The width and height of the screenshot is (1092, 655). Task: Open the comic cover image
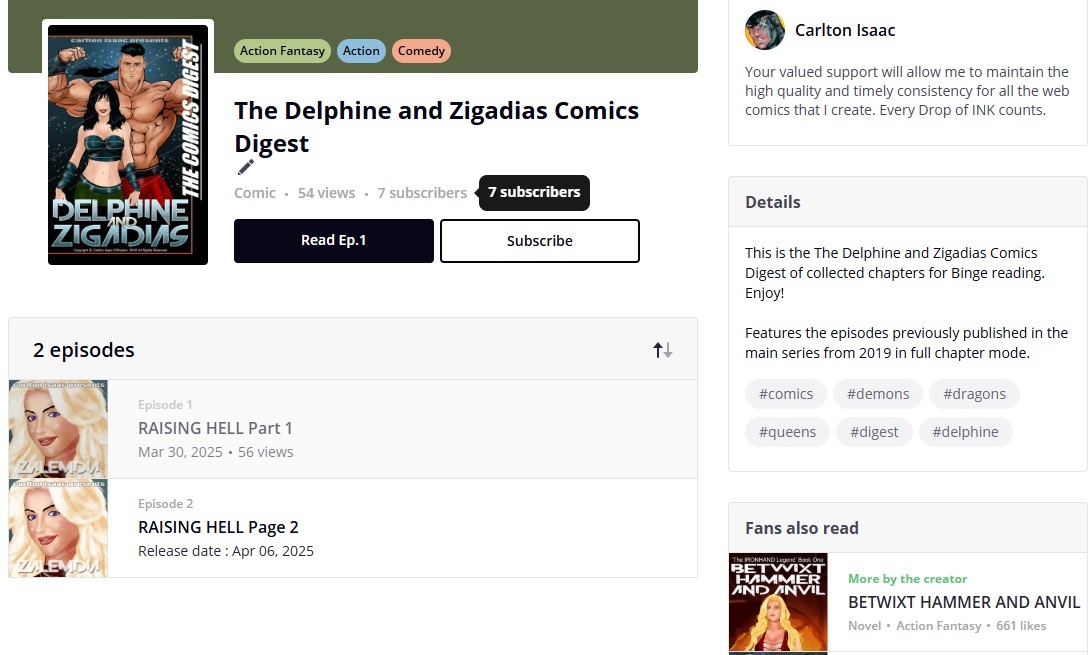point(128,145)
